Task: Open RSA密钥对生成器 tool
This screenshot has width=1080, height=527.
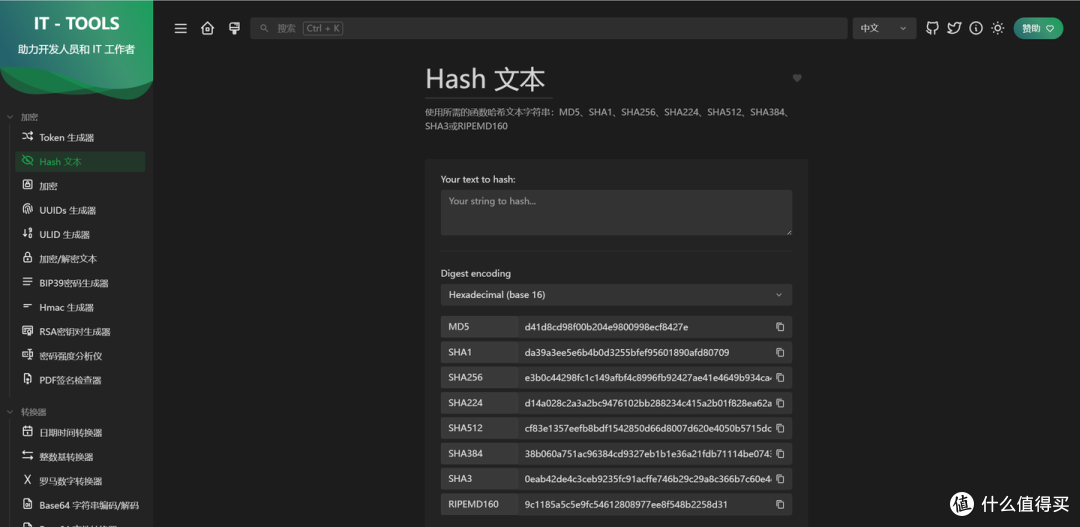Action: (80, 331)
